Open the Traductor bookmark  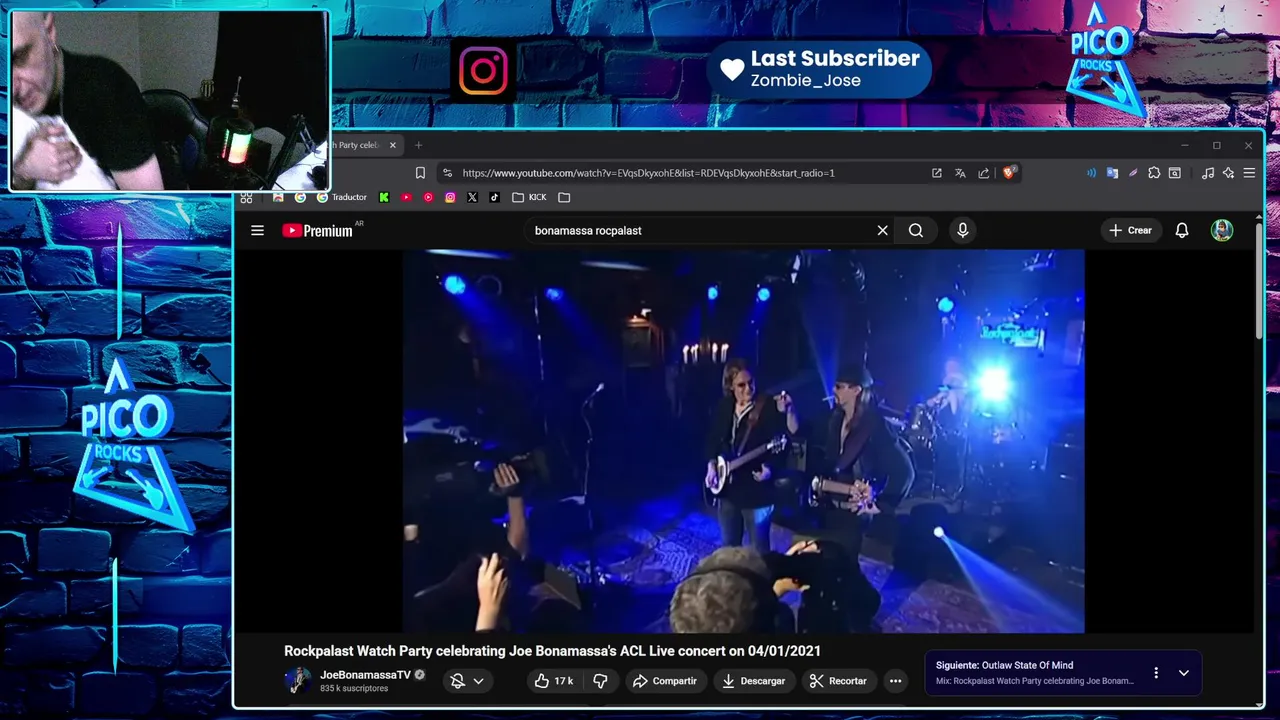[341, 197]
